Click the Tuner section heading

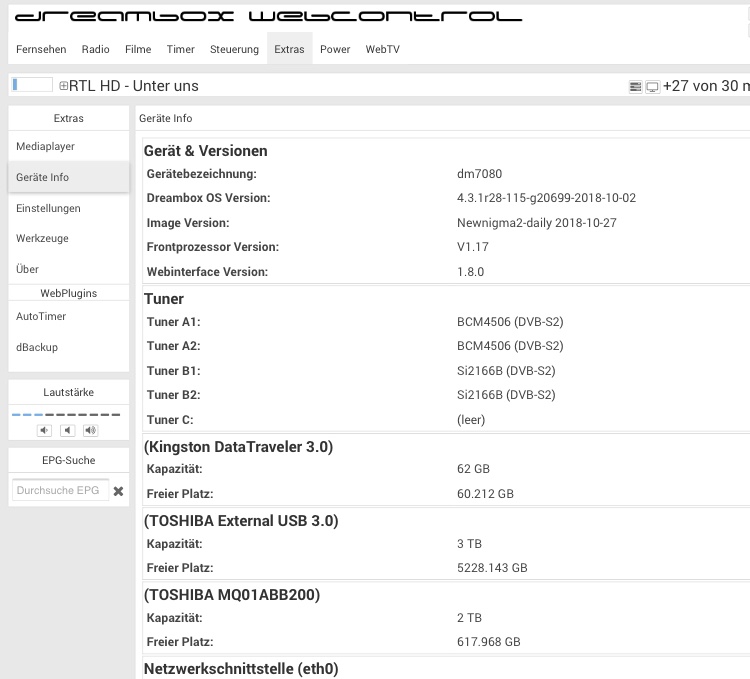164,299
